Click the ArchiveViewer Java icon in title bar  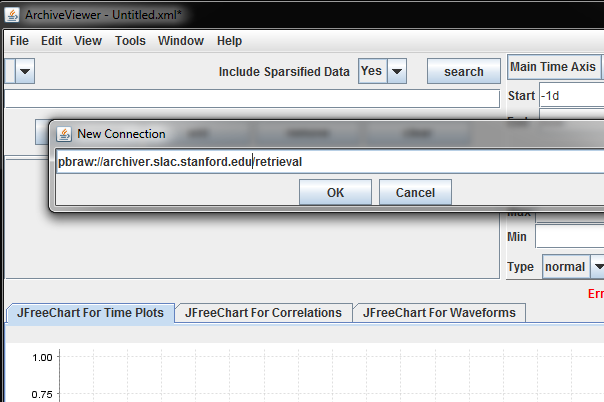(12, 15)
